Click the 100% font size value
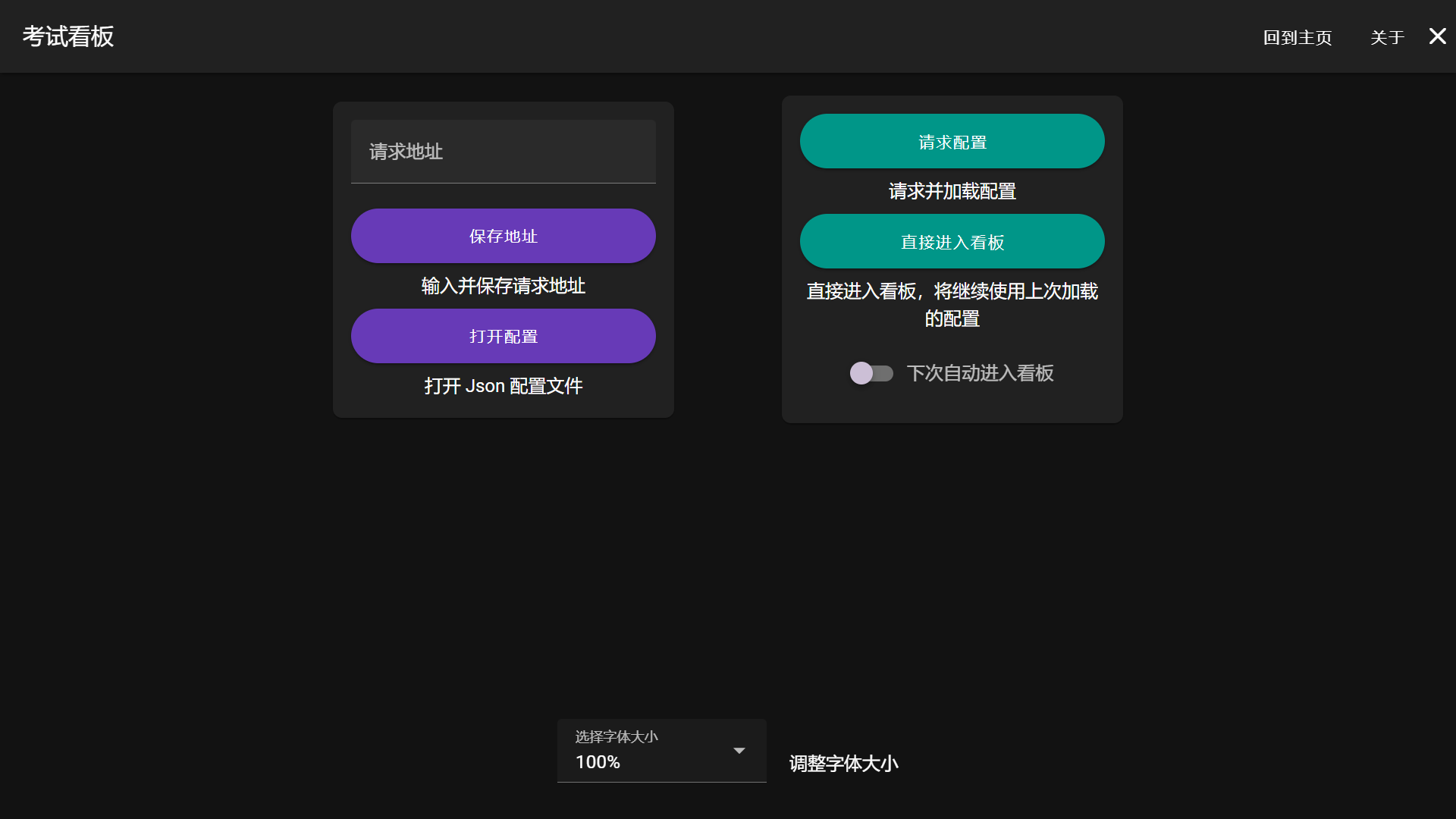This screenshot has height=819, width=1456. pos(598,762)
